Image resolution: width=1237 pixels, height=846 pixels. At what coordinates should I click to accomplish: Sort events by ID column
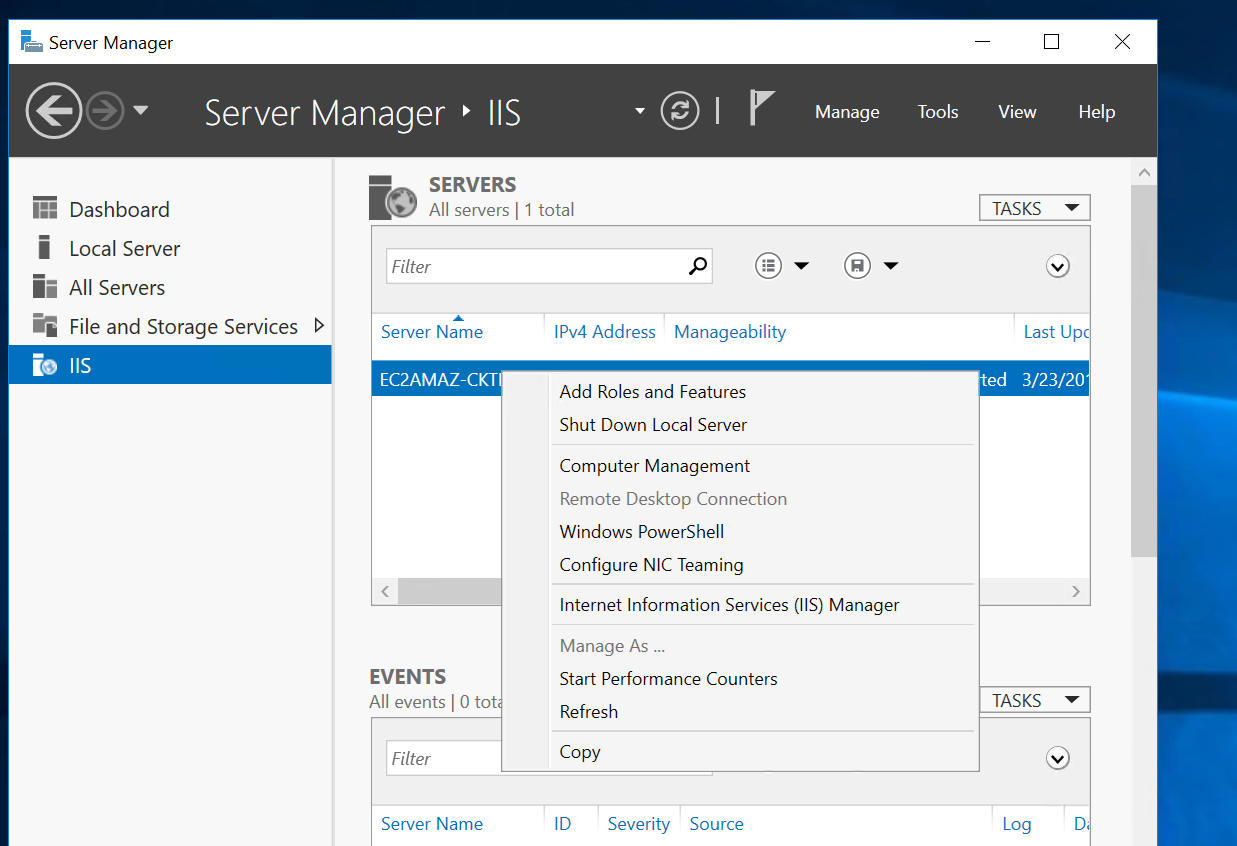tap(563, 824)
